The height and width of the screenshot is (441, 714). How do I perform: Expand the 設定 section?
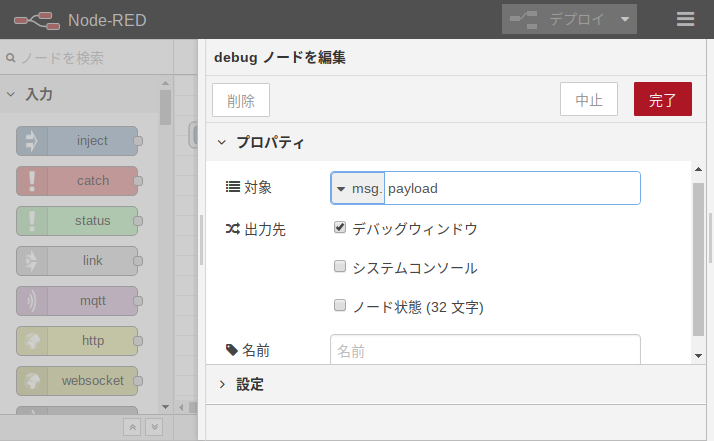click(x=222, y=384)
